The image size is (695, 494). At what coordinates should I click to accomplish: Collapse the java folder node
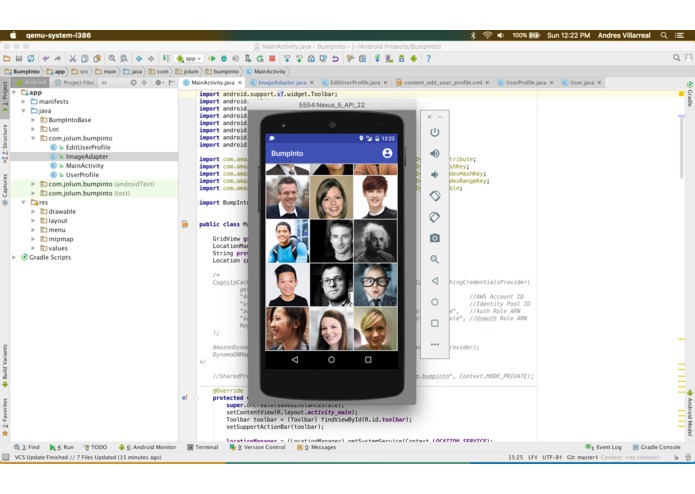(23, 111)
